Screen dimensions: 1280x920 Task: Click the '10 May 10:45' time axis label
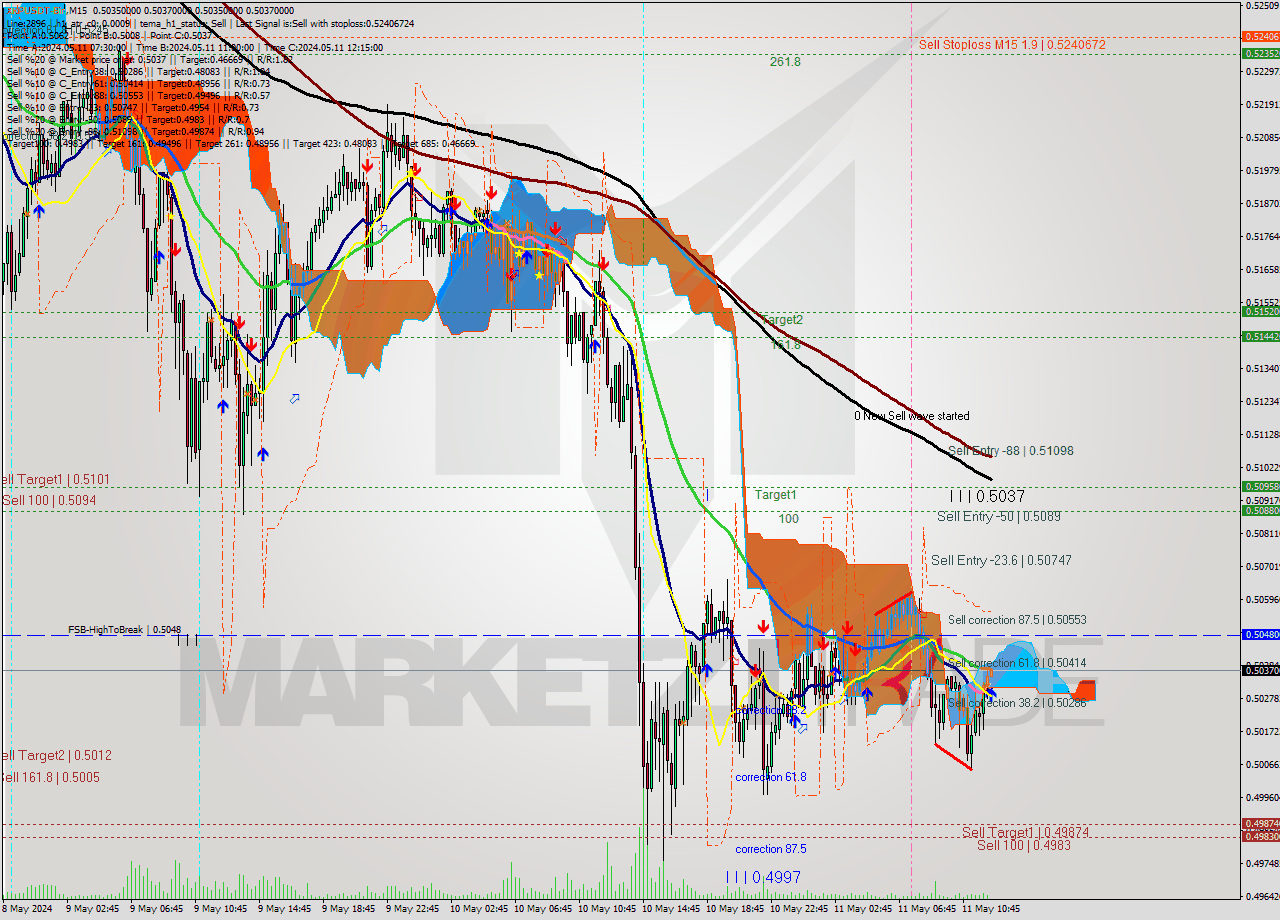(x=607, y=909)
